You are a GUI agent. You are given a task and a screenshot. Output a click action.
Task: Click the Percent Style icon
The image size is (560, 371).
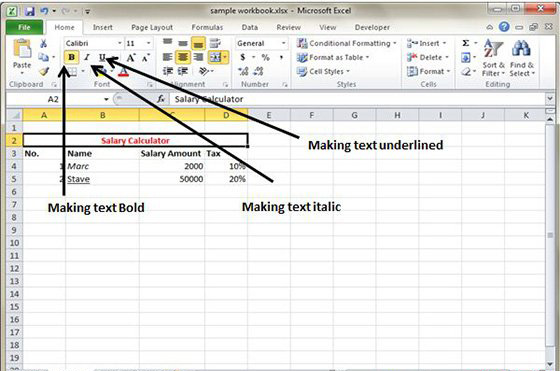pos(265,57)
